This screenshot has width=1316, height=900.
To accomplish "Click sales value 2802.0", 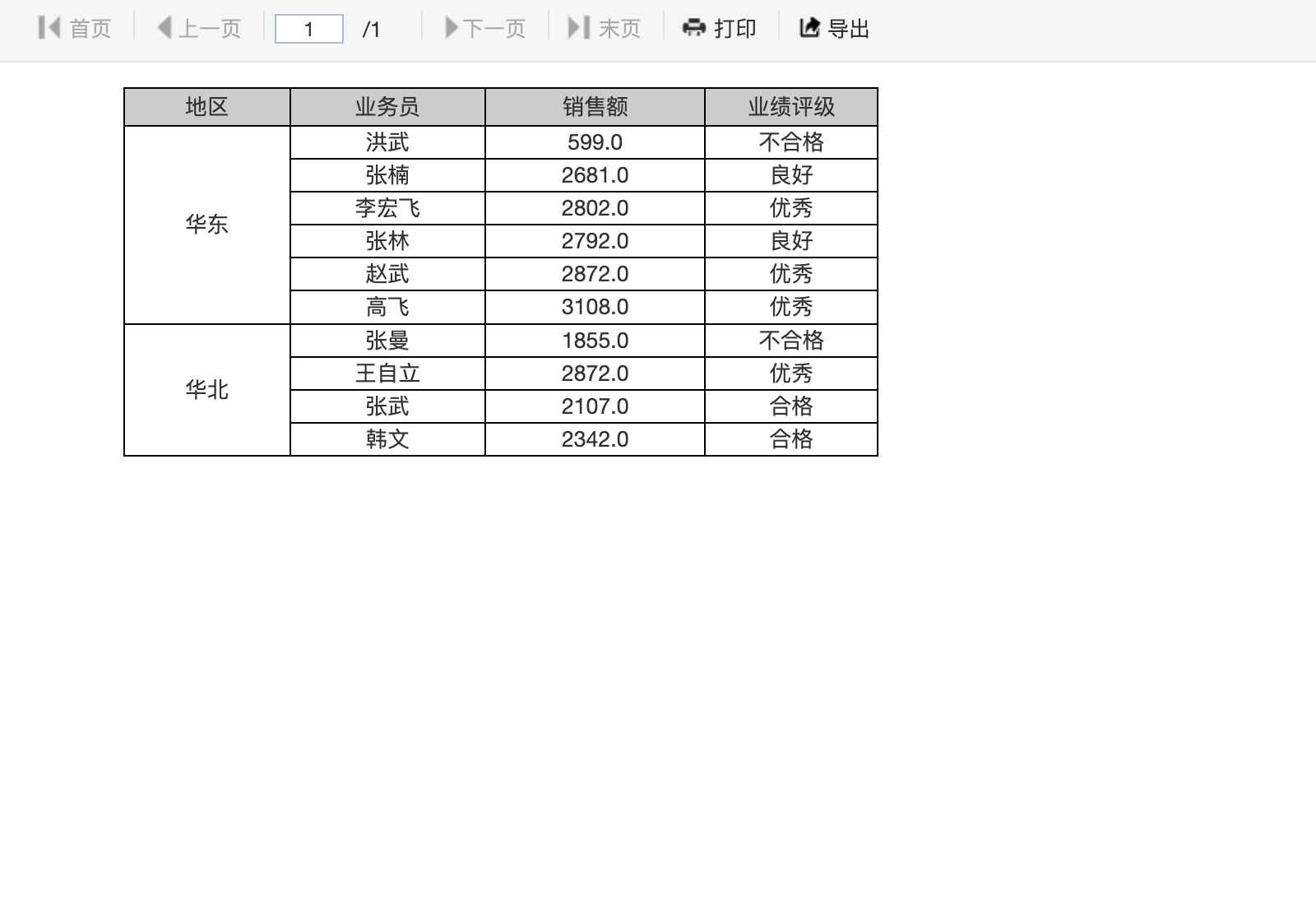I will tap(595, 208).
